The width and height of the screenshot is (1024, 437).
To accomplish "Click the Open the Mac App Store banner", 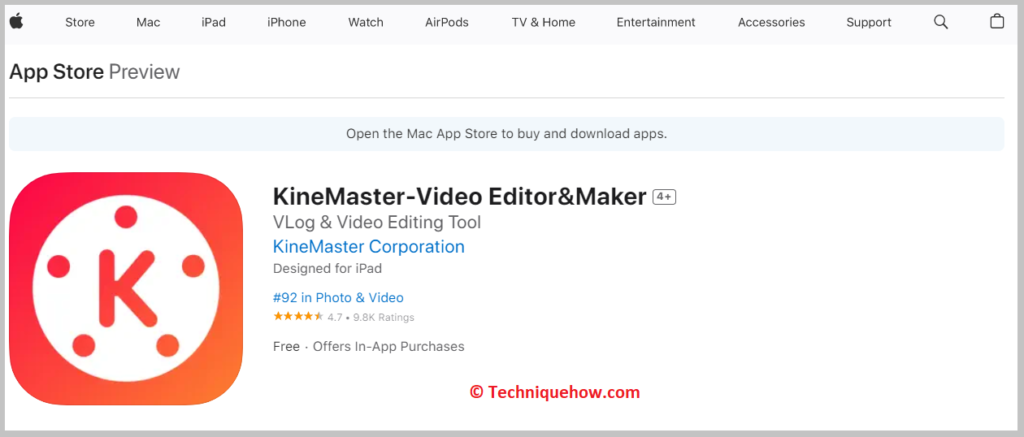I will click(506, 134).
